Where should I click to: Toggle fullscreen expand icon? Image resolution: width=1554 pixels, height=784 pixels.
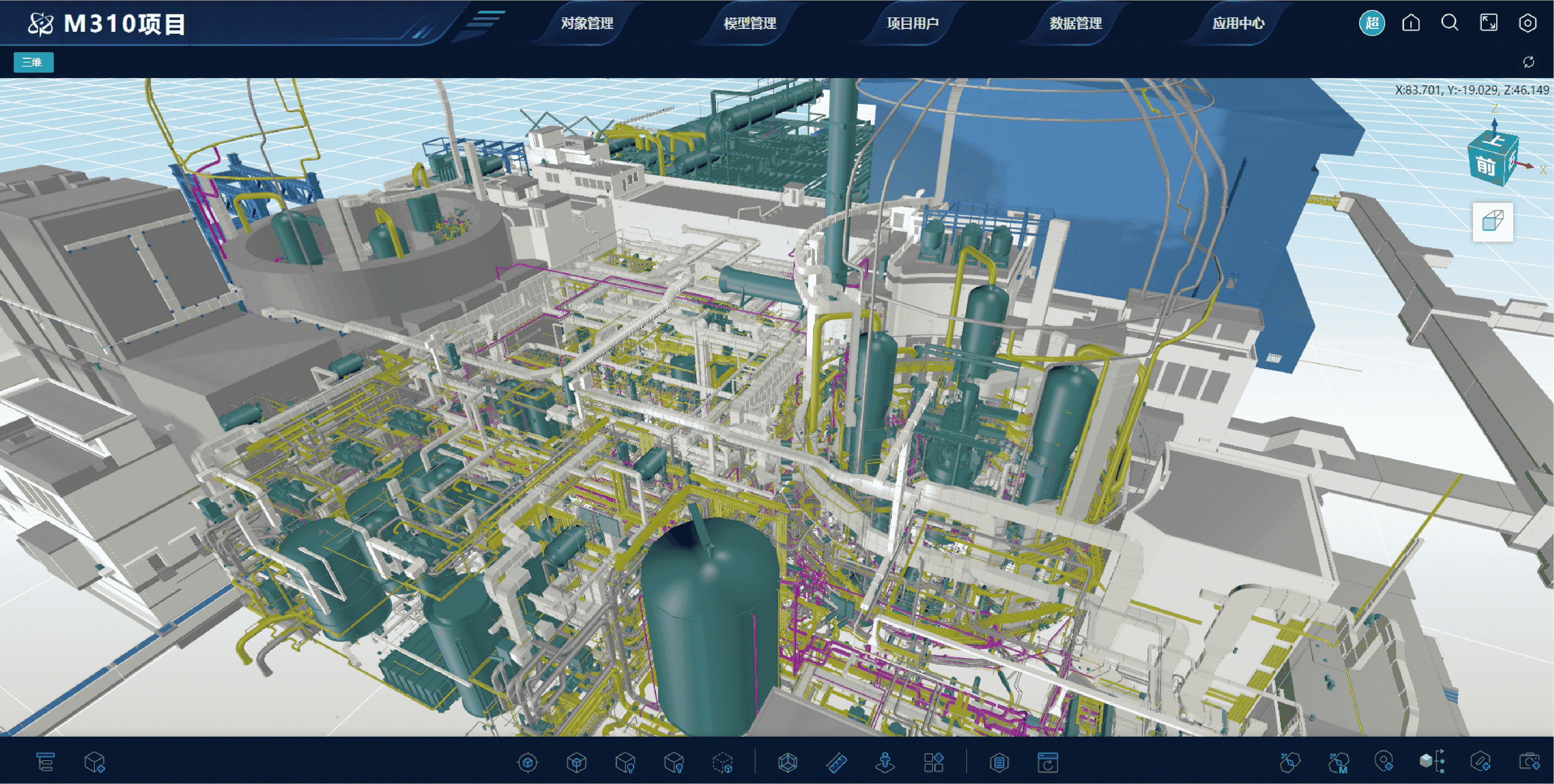[x=1489, y=23]
